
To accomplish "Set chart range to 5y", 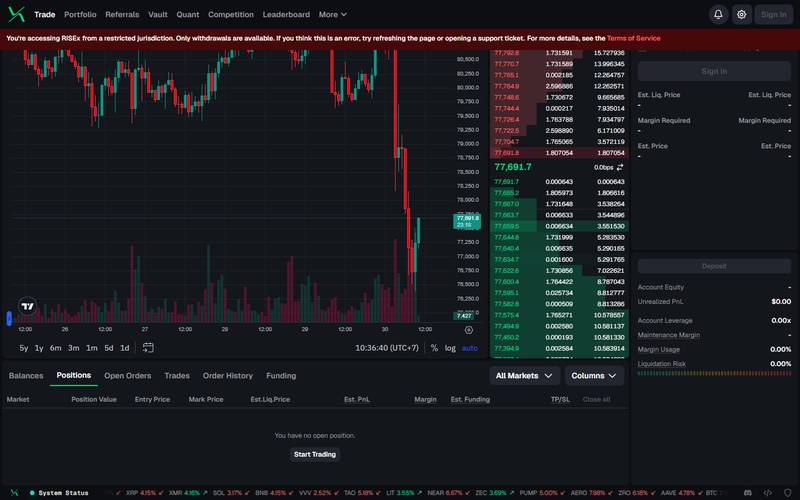I will (23, 348).
